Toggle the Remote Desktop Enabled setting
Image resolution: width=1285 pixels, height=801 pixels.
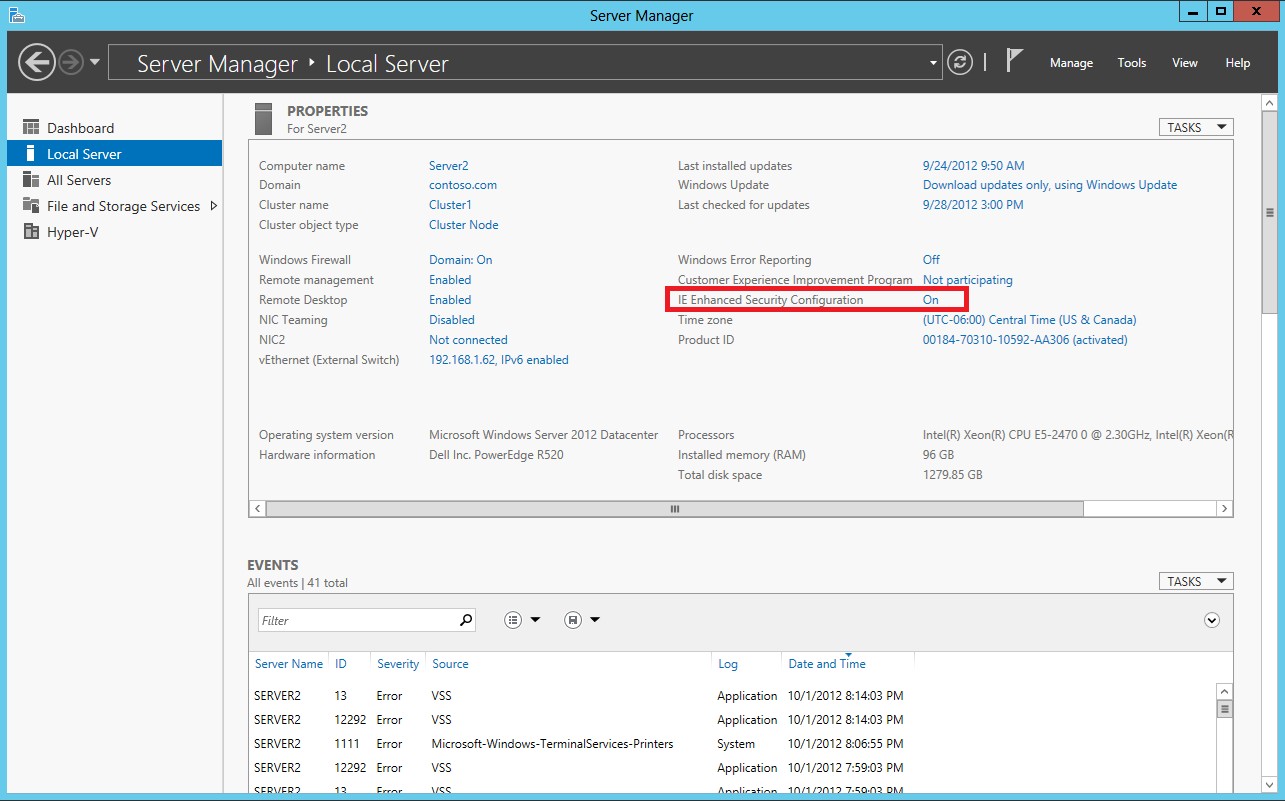(450, 300)
